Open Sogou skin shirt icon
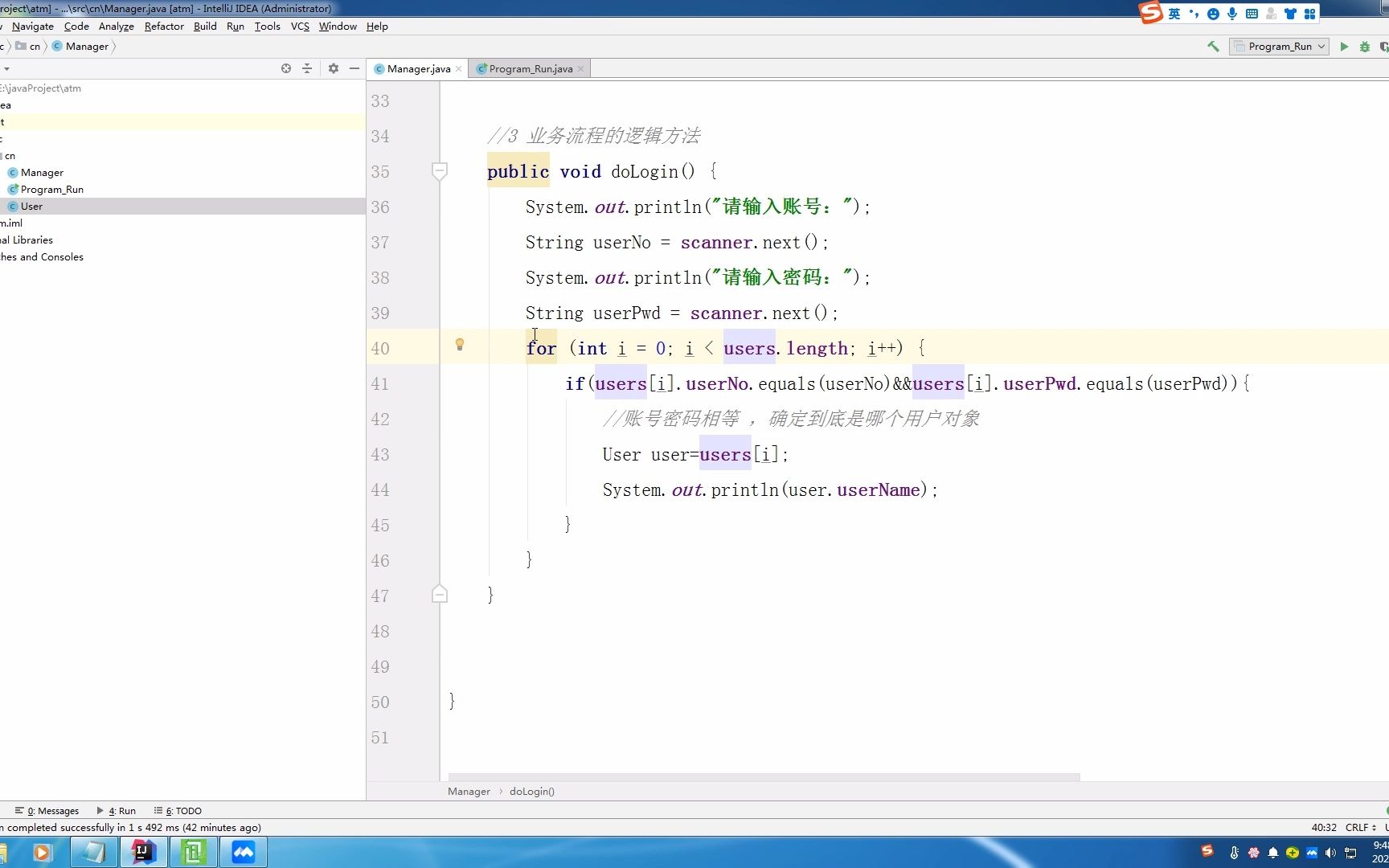Screen dimensions: 1389x868 coord(1291,14)
